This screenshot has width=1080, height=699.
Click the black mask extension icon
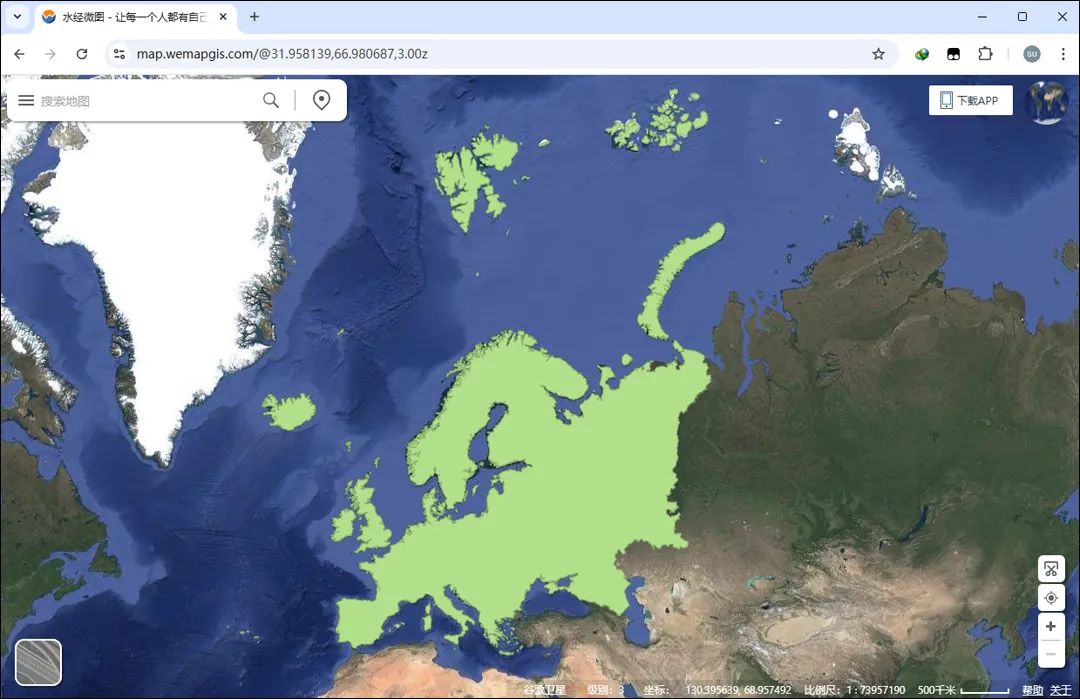click(x=953, y=54)
